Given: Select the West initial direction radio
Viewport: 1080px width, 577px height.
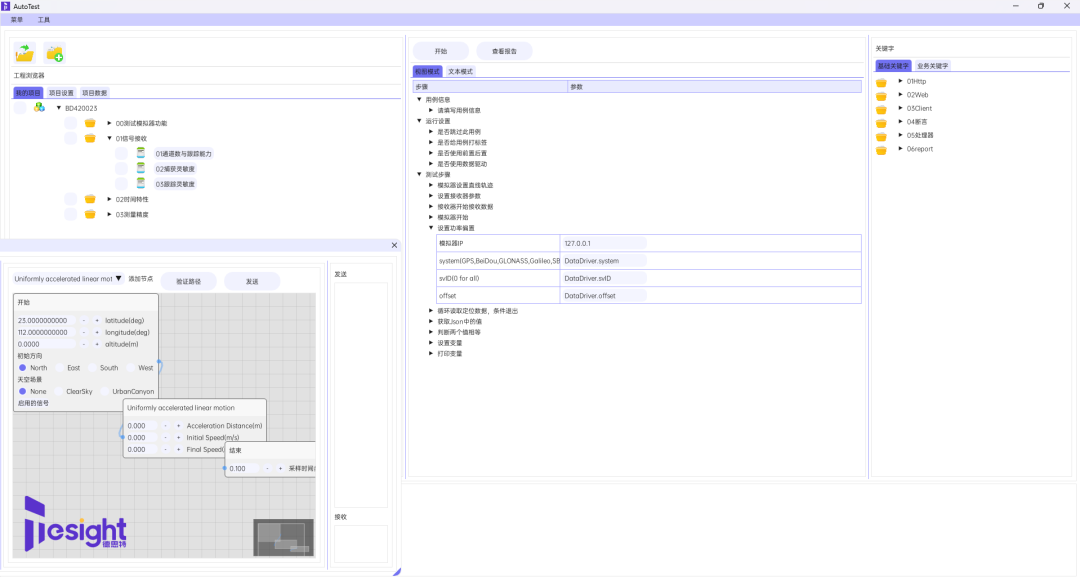Looking at the screenshot, I should [131, 368].
